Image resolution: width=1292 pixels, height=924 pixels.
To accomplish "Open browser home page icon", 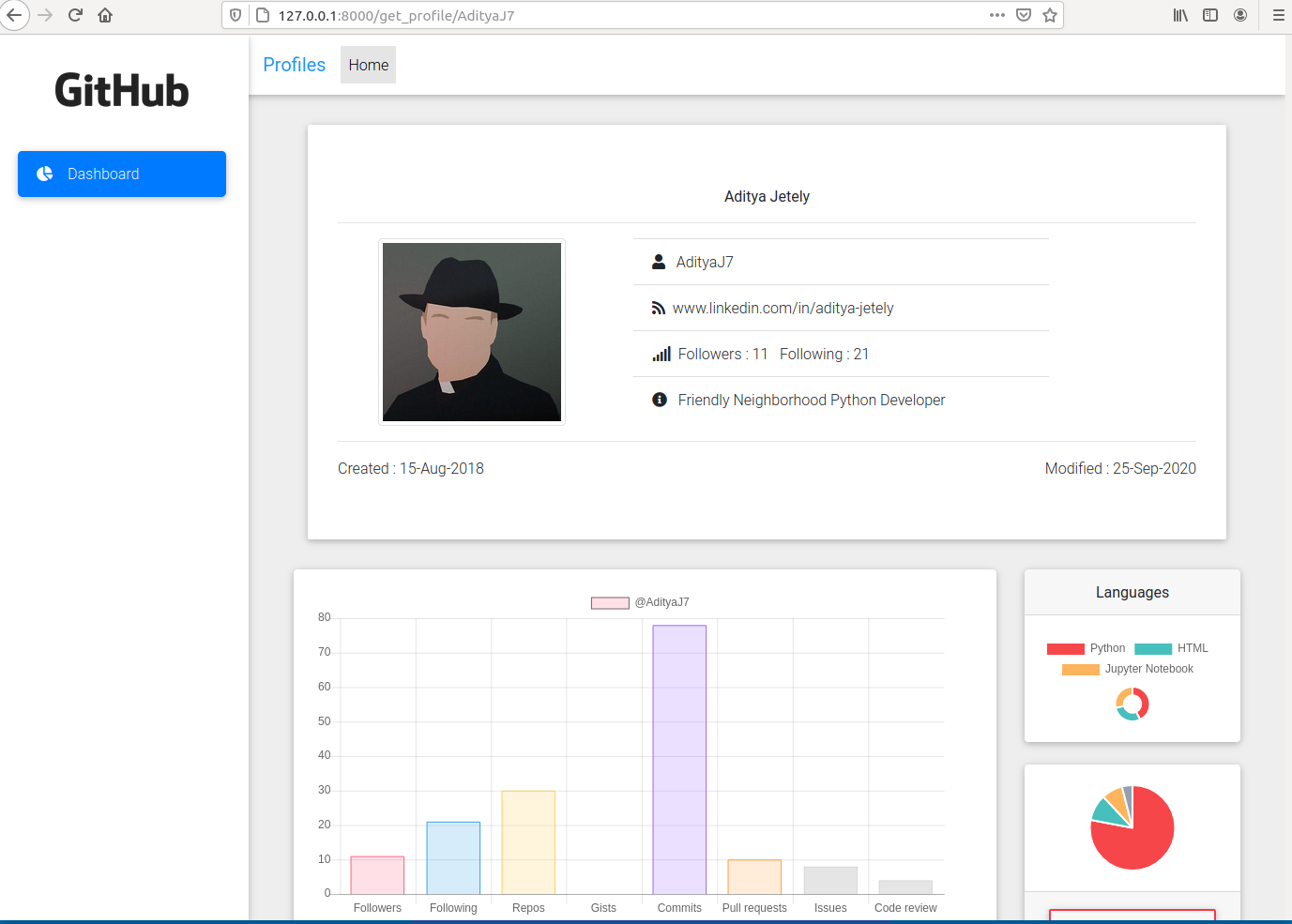I will (105, 15).
